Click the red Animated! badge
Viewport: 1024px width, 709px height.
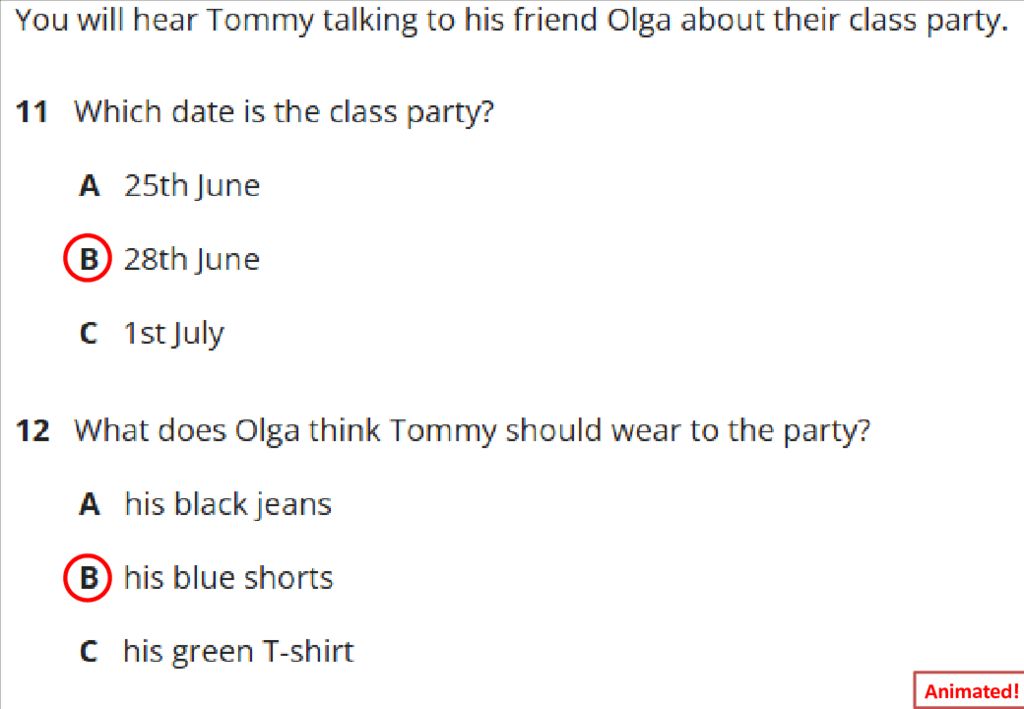tap(970, 690)
